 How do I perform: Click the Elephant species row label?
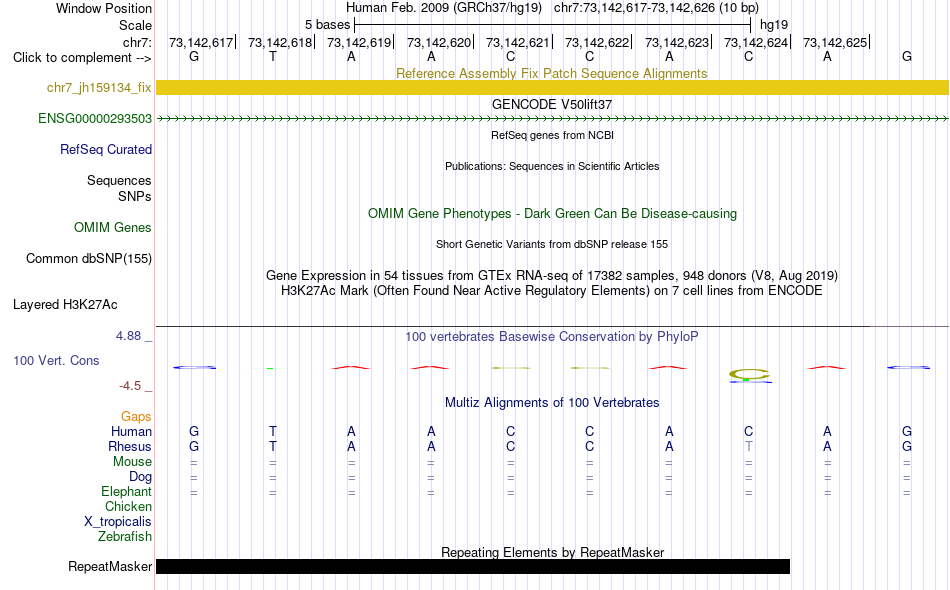(126, 491)
